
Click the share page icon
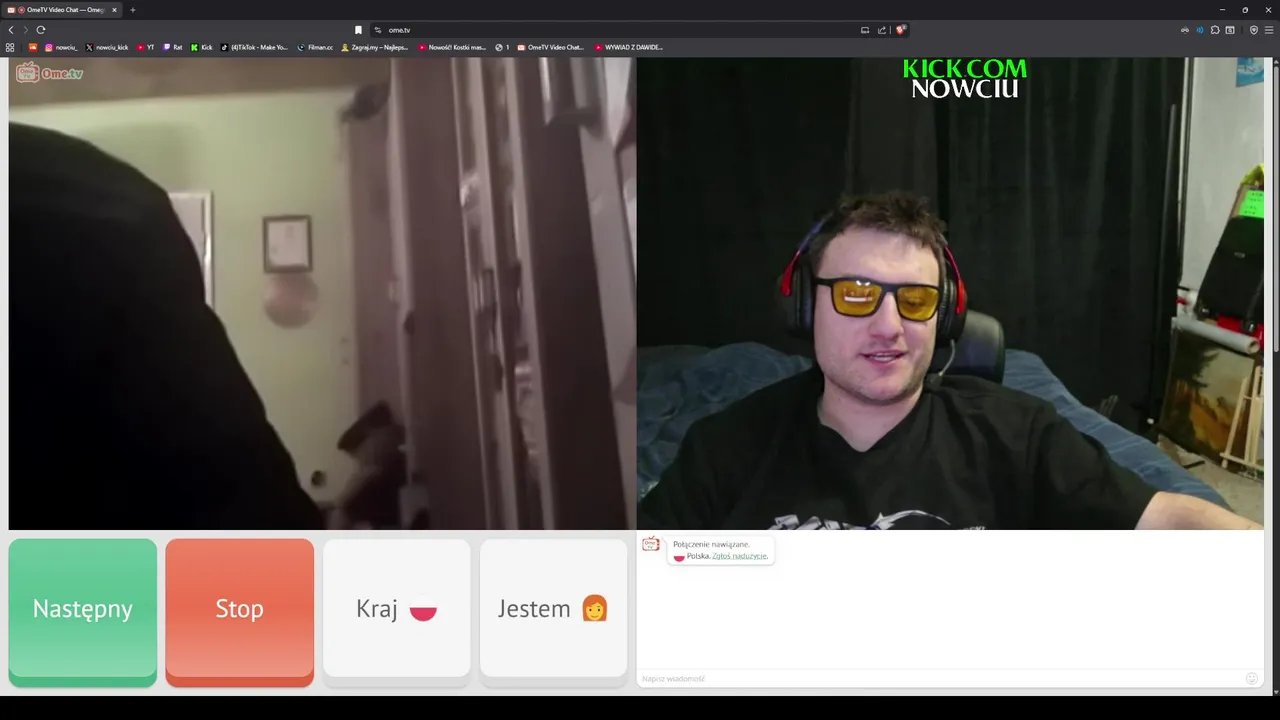coord(882,30)
